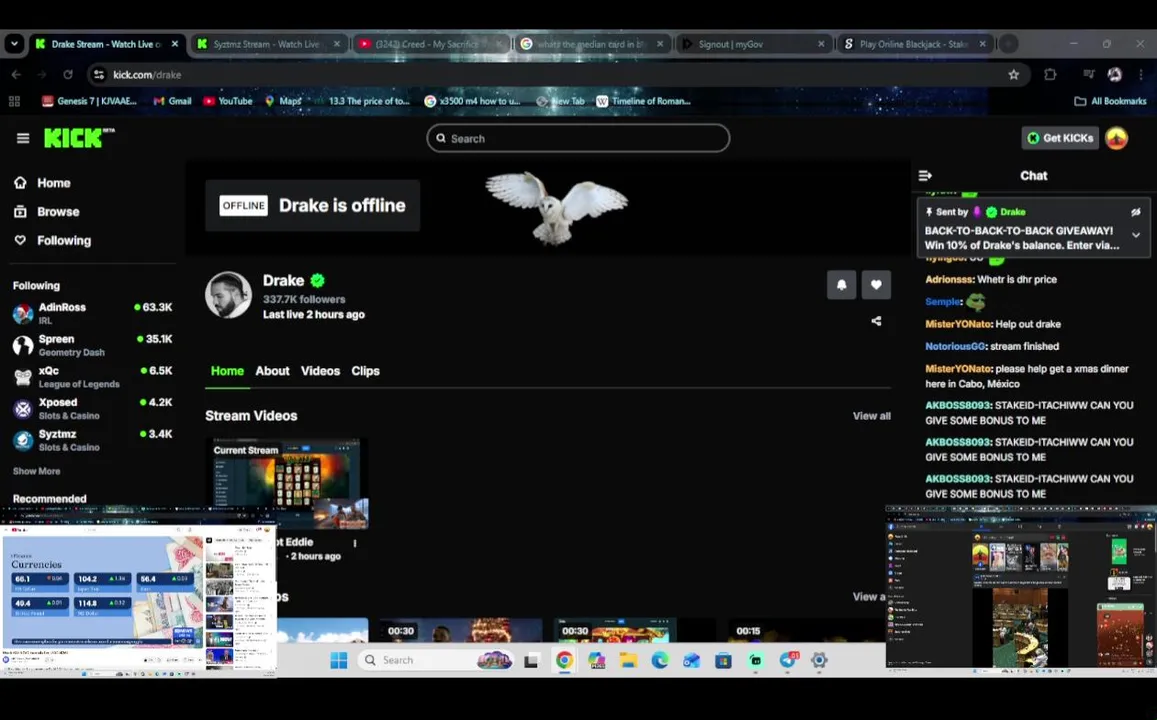Open the Current Stream video thumbnail
This screenshot has width=1157, height=720.
[x=286, y=485]
